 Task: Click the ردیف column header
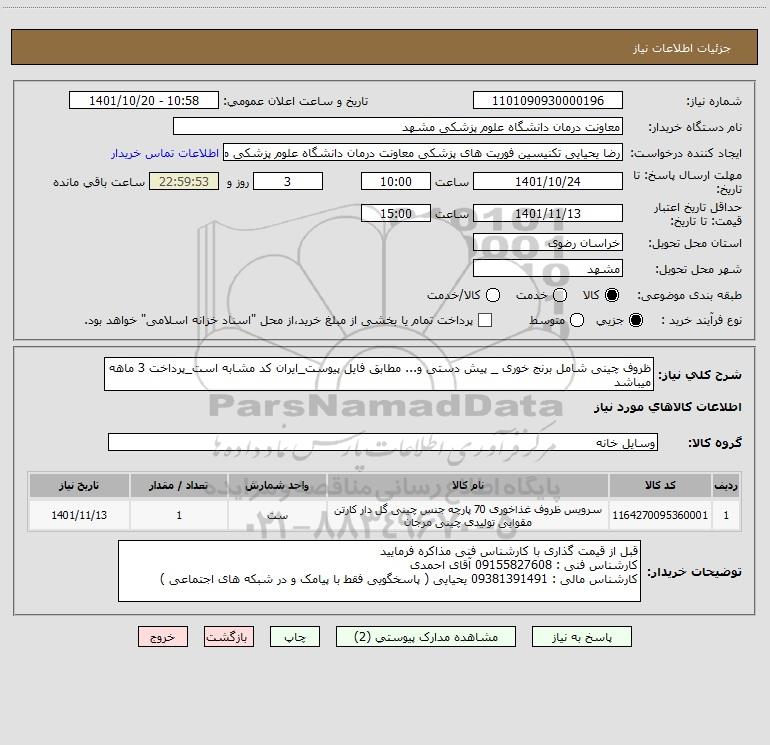click(726, 485)
